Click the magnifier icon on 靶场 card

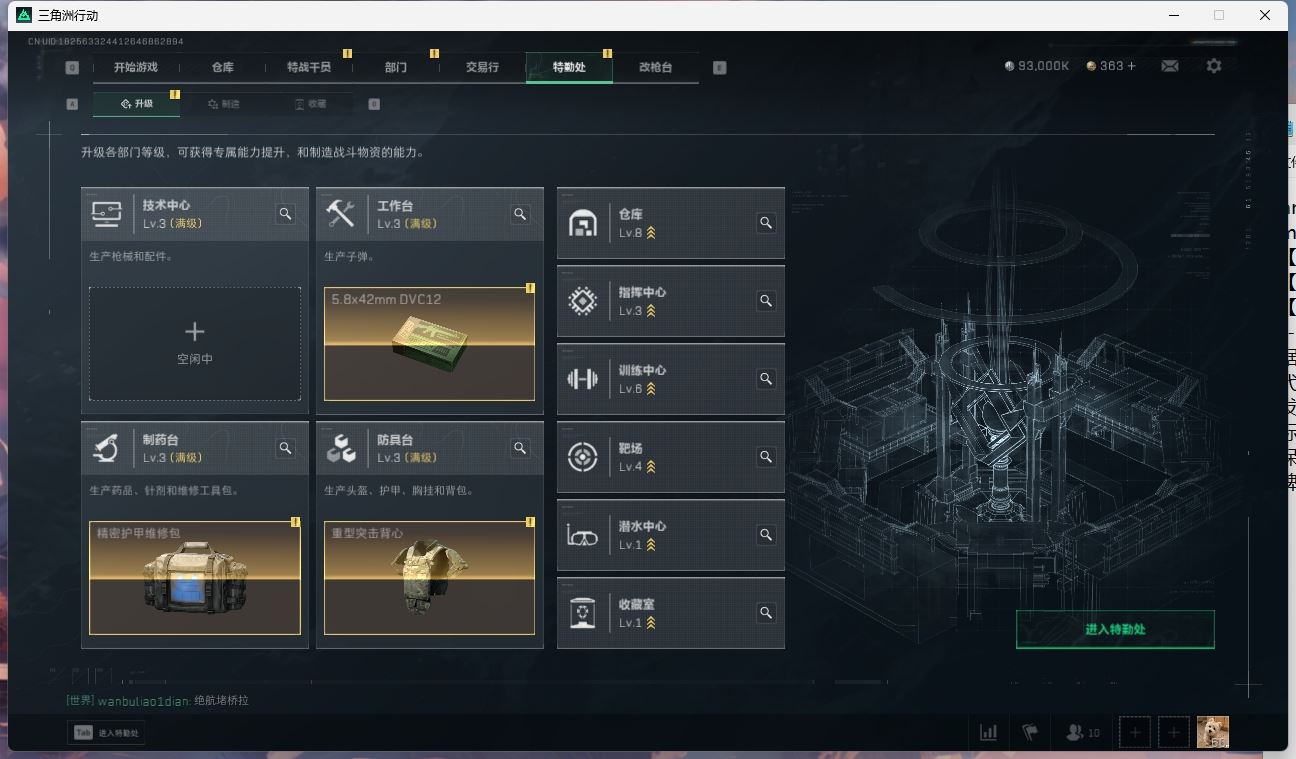pyautogui.click(x=766, y=457)
